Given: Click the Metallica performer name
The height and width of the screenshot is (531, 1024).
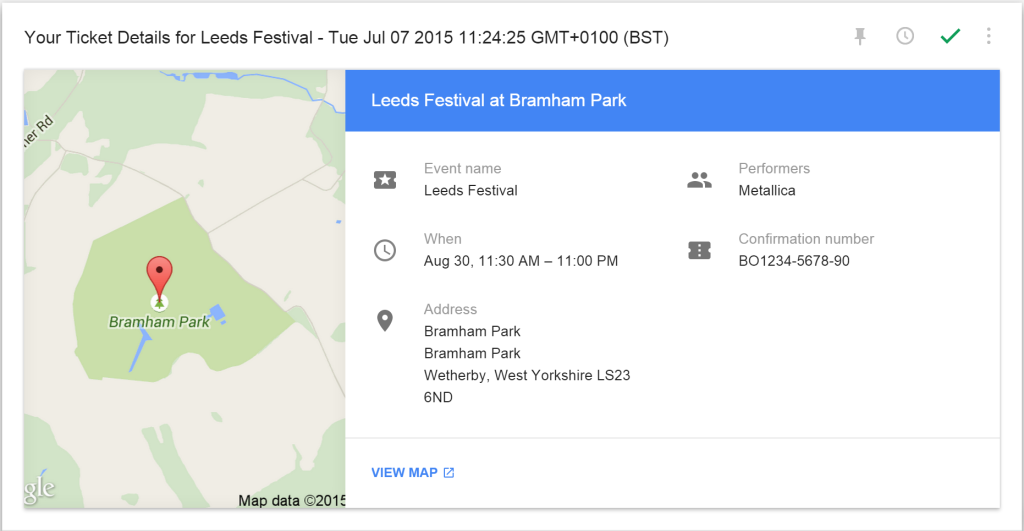Looking at the screenshot, I should 767,190.
